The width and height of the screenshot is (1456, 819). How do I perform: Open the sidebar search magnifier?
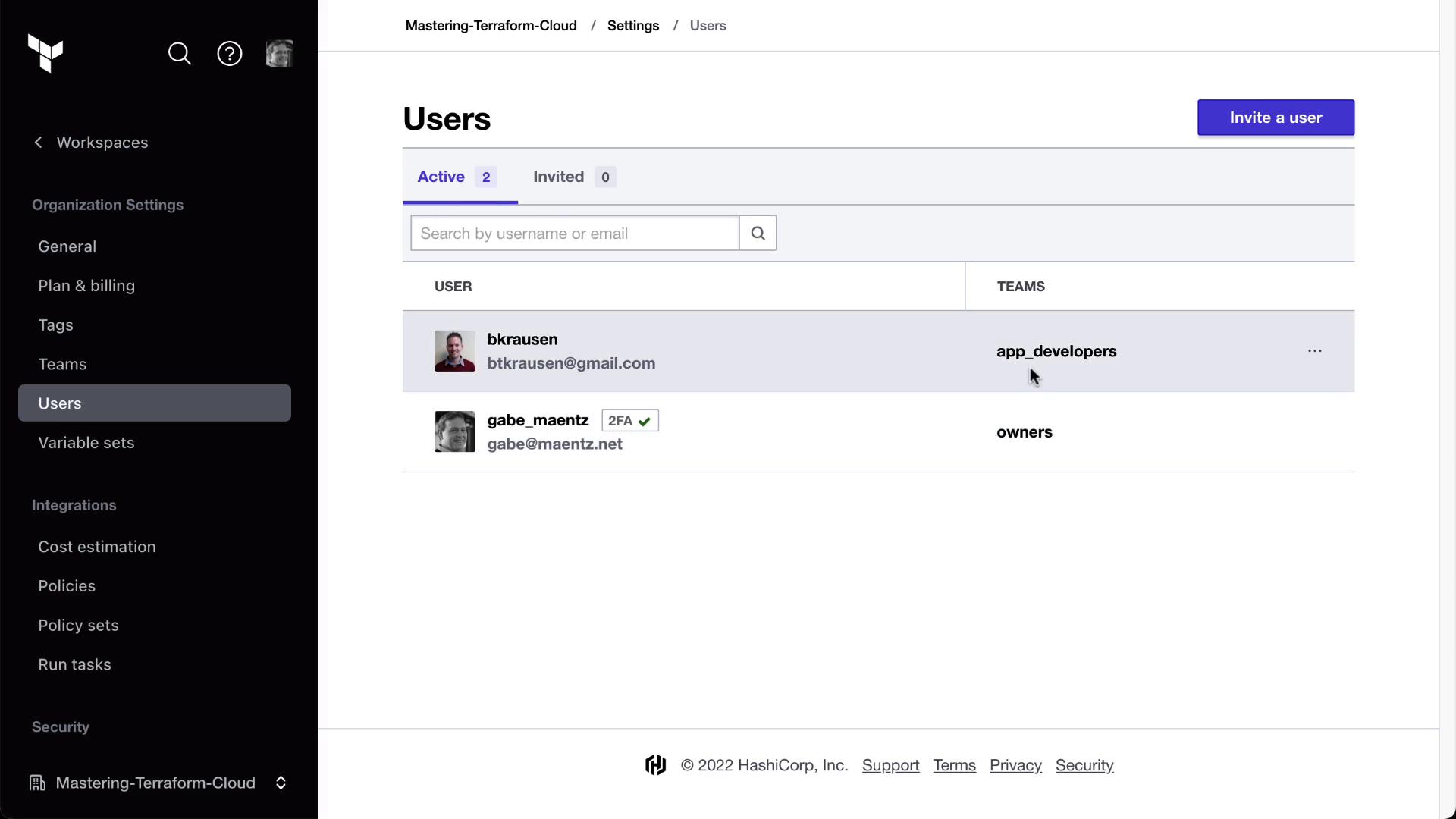180,54
